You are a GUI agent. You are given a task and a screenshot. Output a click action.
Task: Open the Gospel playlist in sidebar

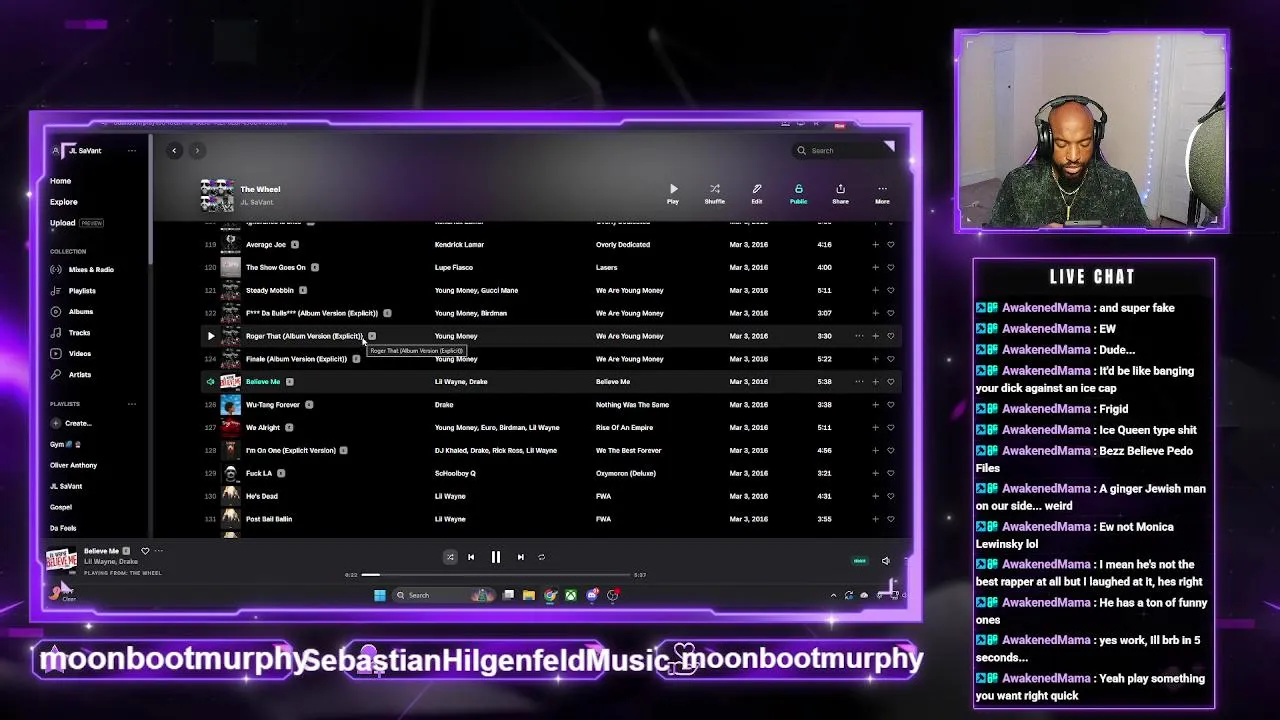tap(61, 507)
